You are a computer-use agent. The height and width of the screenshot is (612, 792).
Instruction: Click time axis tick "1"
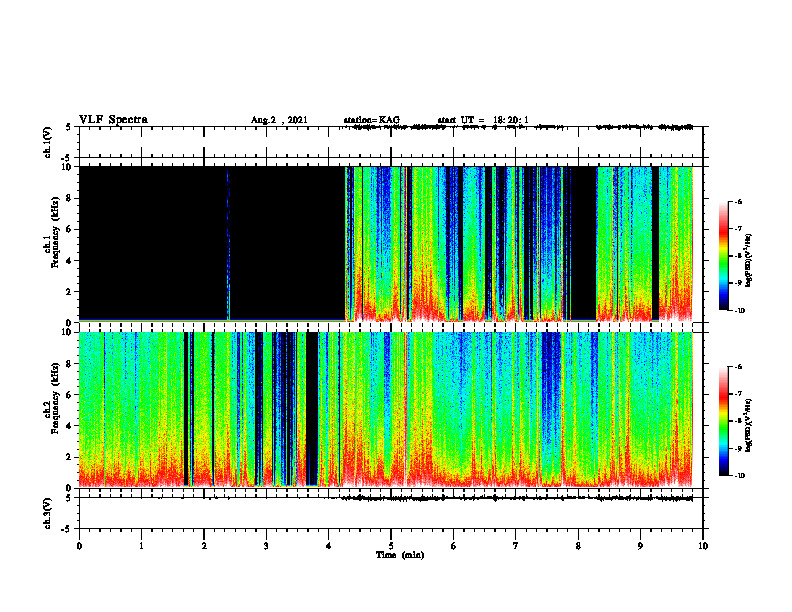pos(141,546)
